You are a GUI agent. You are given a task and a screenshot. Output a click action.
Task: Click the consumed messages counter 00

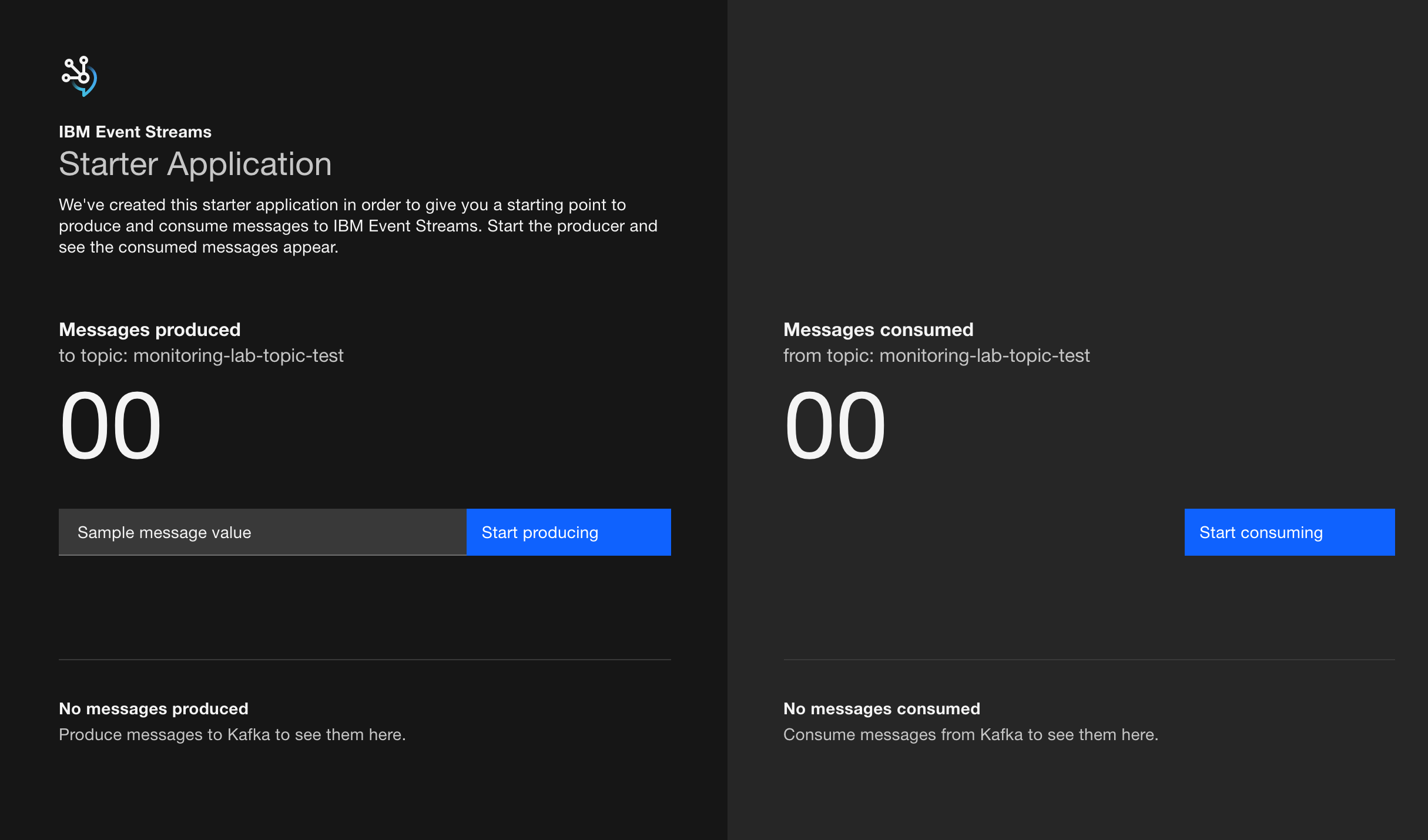[x=835, y=426]
